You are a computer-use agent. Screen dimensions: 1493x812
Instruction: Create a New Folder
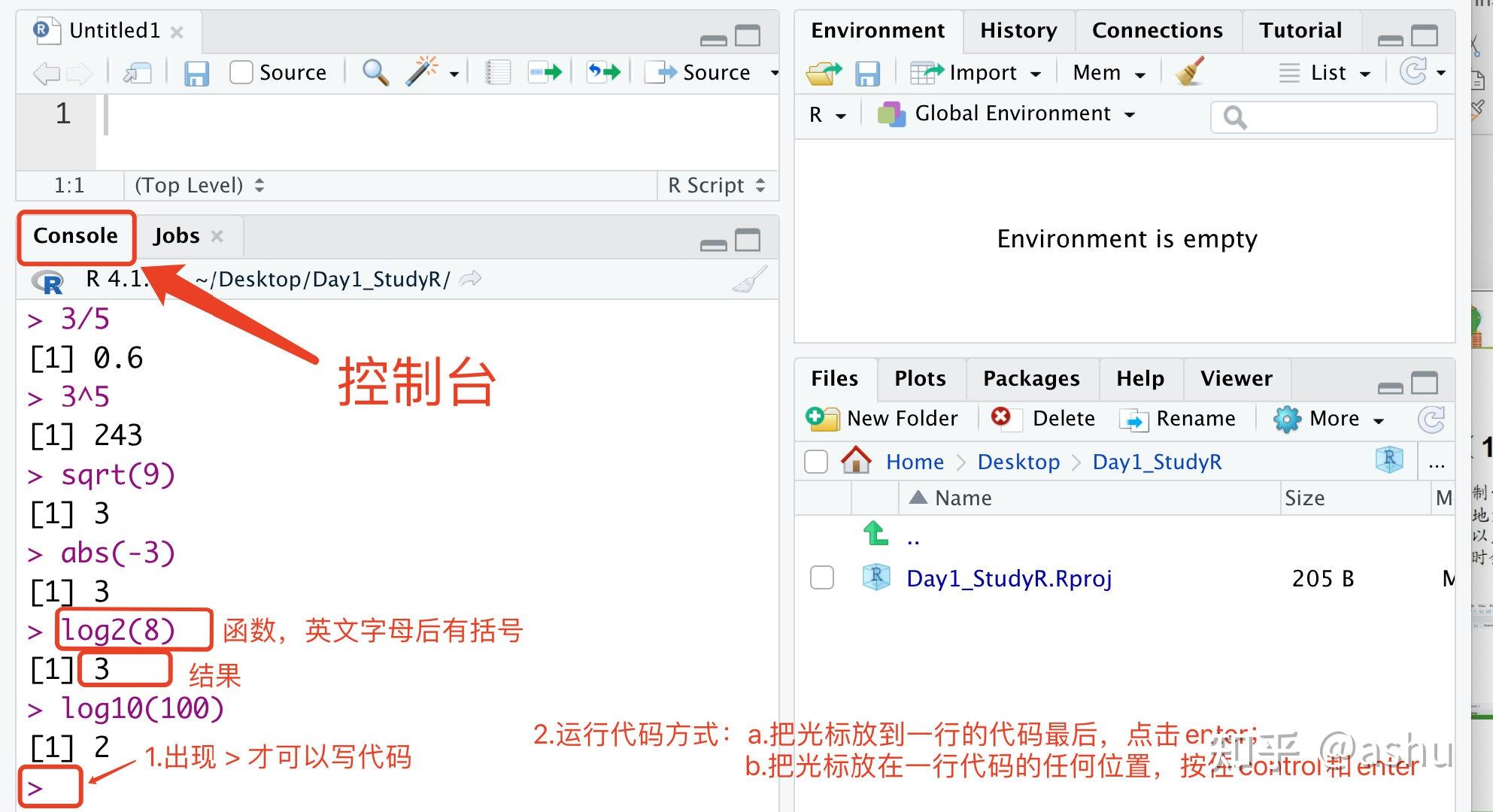click(885, 419)
